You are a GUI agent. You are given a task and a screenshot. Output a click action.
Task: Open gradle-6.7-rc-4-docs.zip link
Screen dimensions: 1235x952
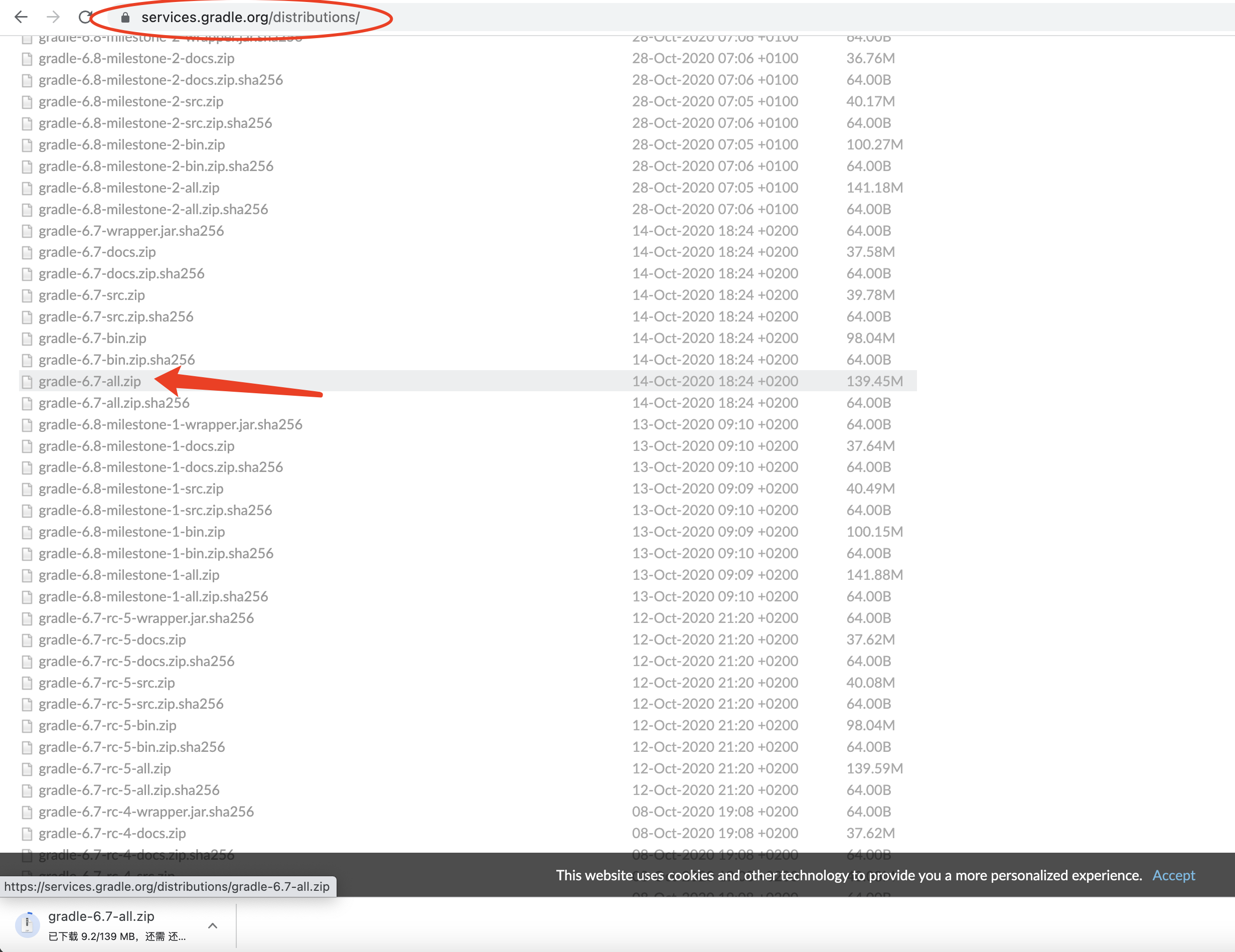[112, 833]
